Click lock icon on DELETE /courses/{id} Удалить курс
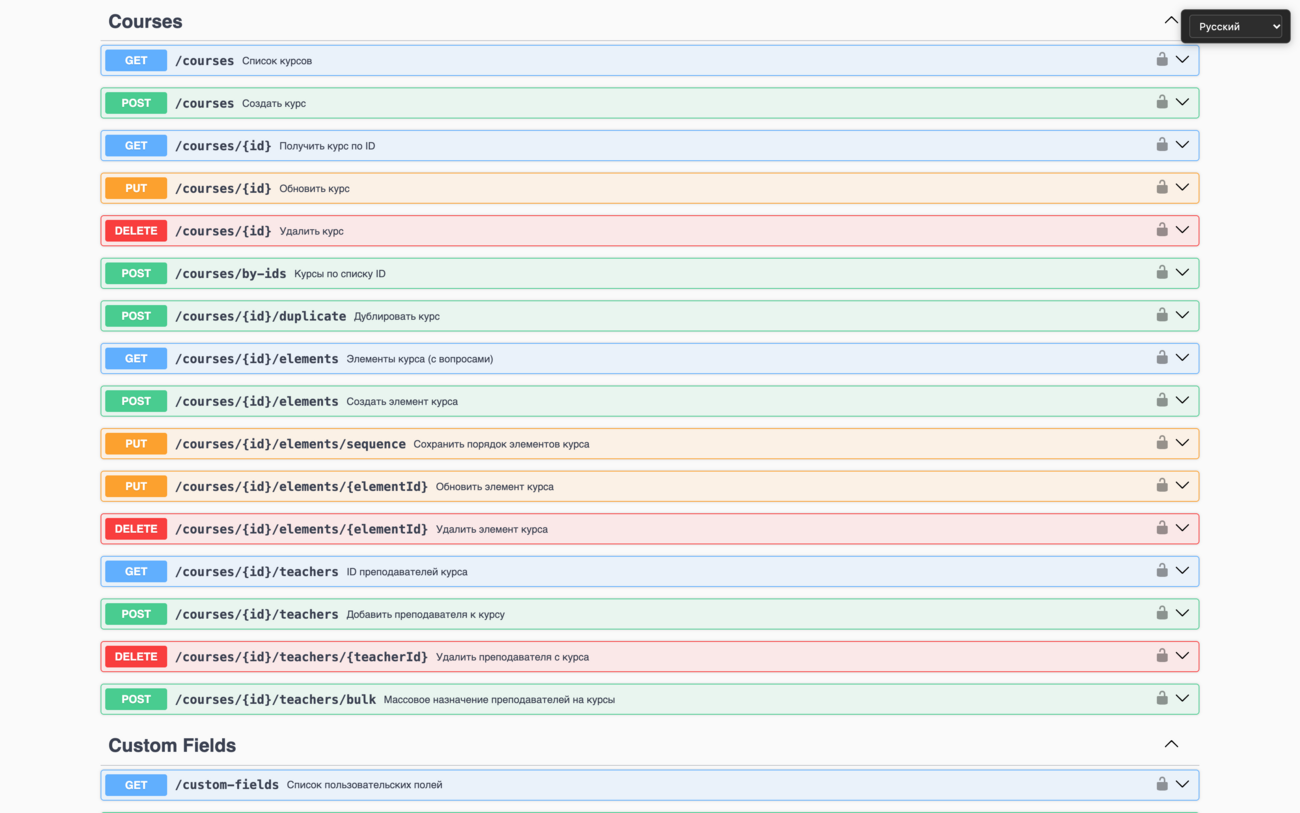Viewport: 1300px width, 813px height. (x=1162, y=230)
